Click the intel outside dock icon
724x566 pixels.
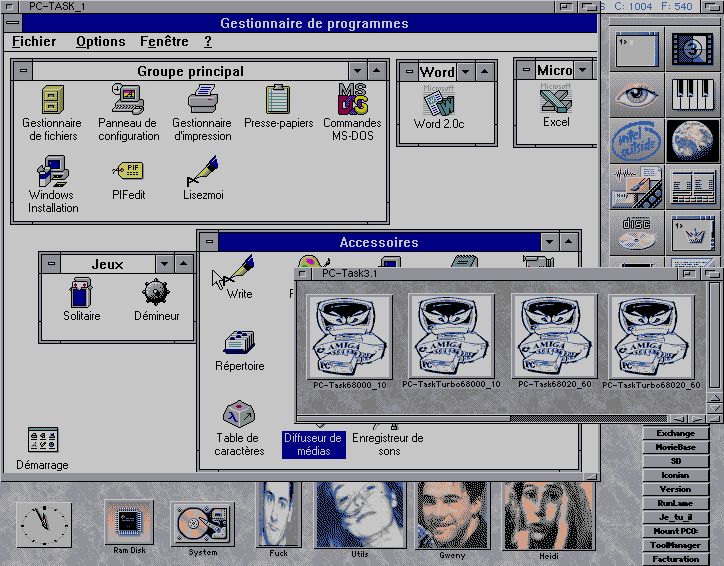click(637, 141)
